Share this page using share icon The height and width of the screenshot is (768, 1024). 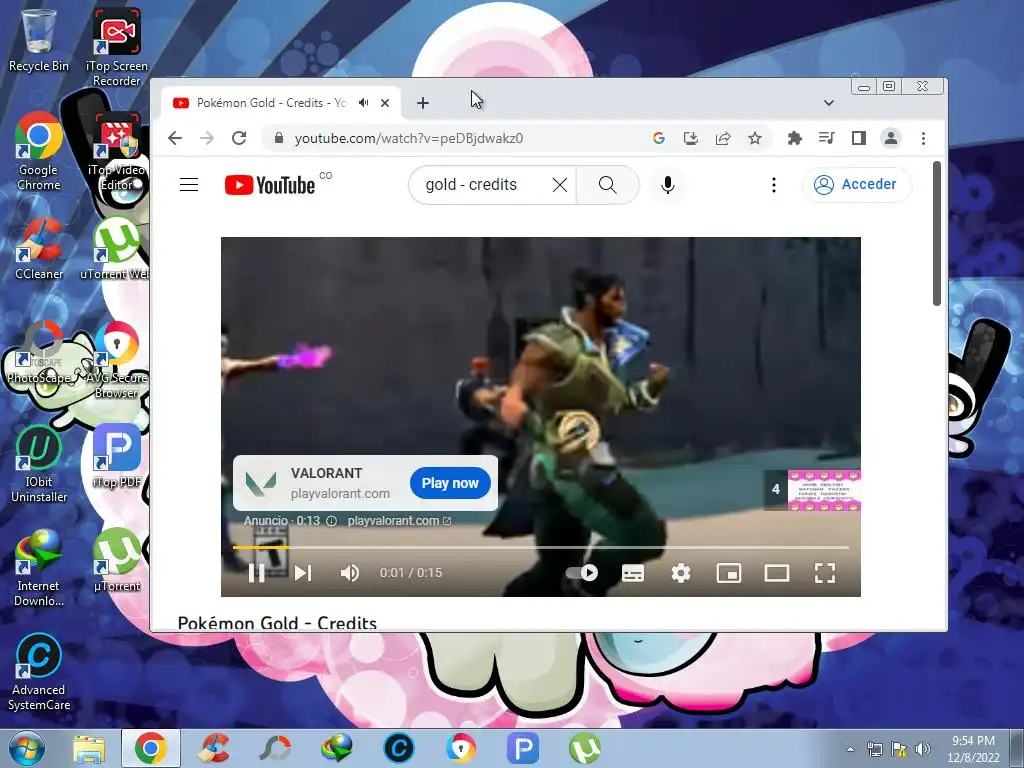pos(722,138)
